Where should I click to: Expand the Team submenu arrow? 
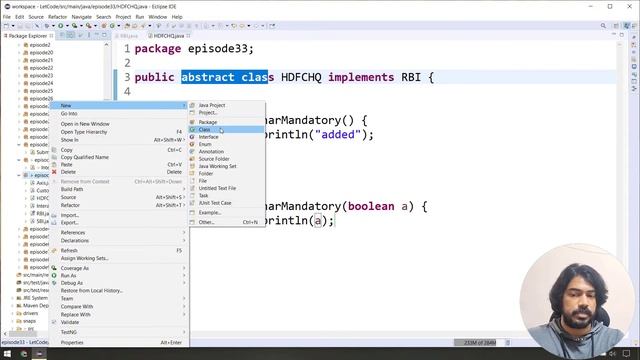coord(184,299)
